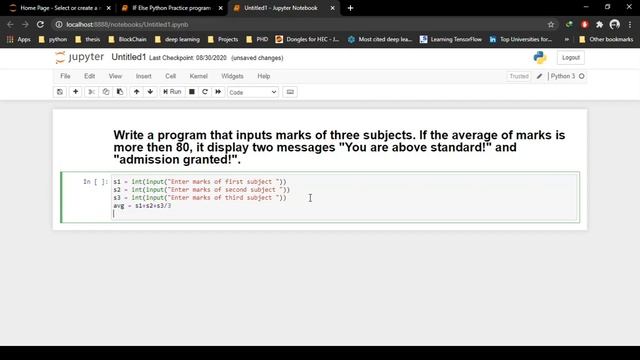Open the File menu

tap(65, 76)
